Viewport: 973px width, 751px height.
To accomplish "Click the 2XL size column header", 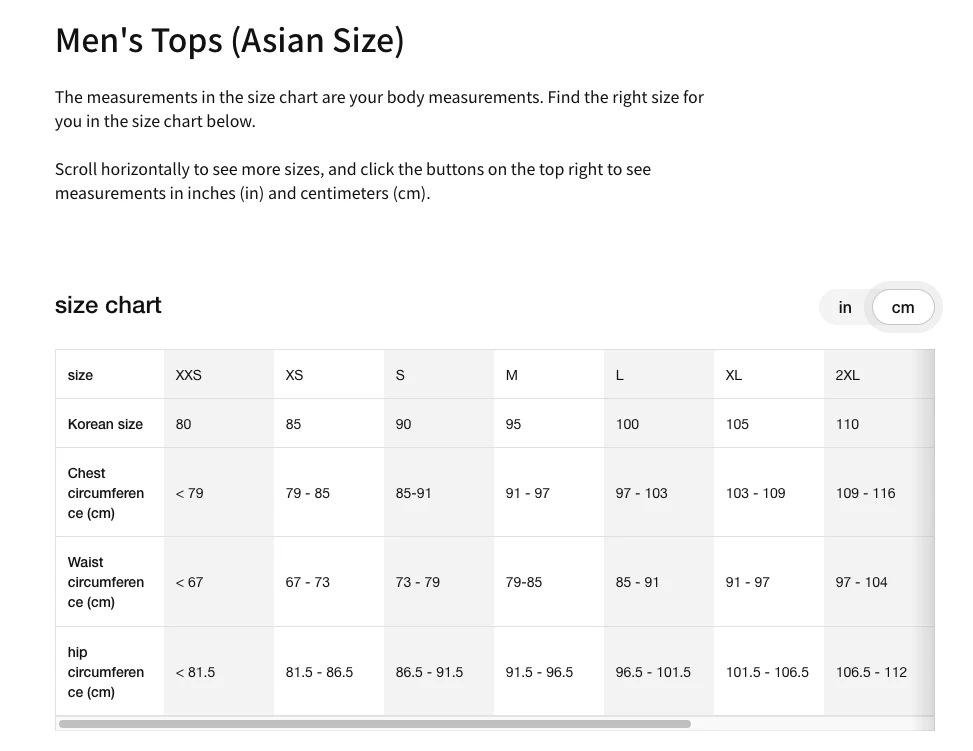I will 847,375.
